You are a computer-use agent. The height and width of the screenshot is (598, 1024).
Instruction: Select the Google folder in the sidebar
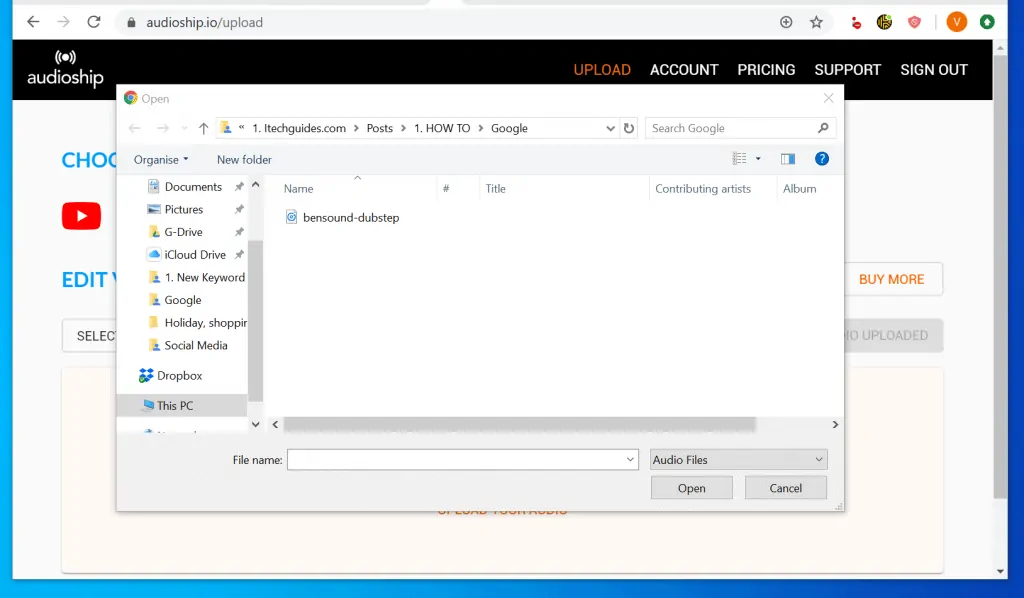[x=182, y=300]
